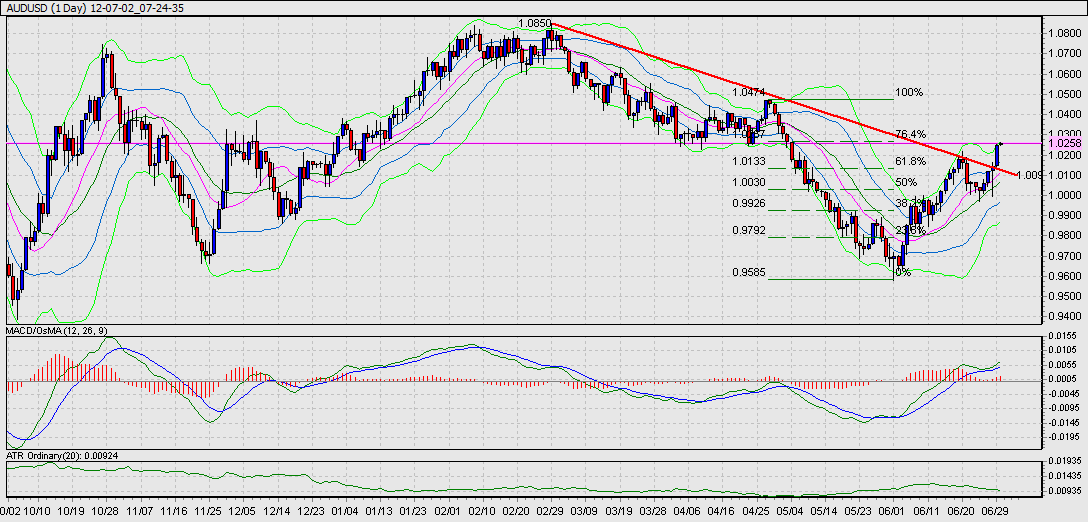Viewport: 1088px width, 522px height.
Task: Click the 61.8% Fibonacci retracement label
Action: (x=908, y=161)
